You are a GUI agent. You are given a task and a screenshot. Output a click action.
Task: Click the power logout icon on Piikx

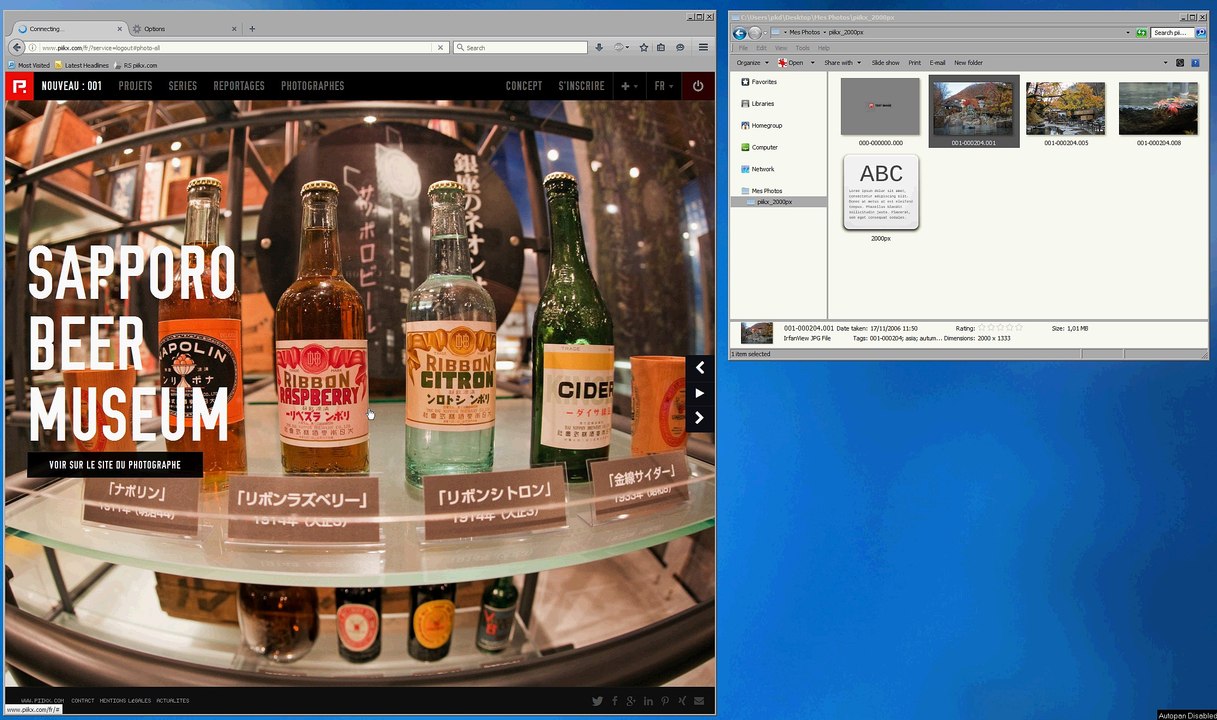(x=698, y=86)
